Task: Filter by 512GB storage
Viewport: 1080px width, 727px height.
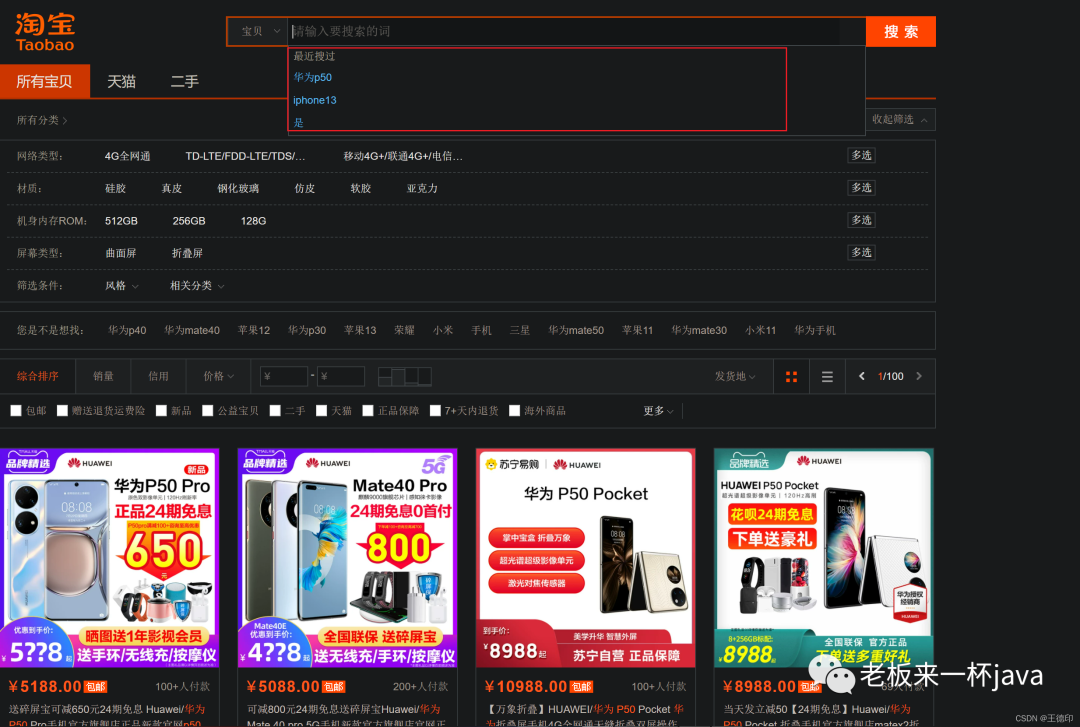Action: pyautogui.click(x=121, y=221)
